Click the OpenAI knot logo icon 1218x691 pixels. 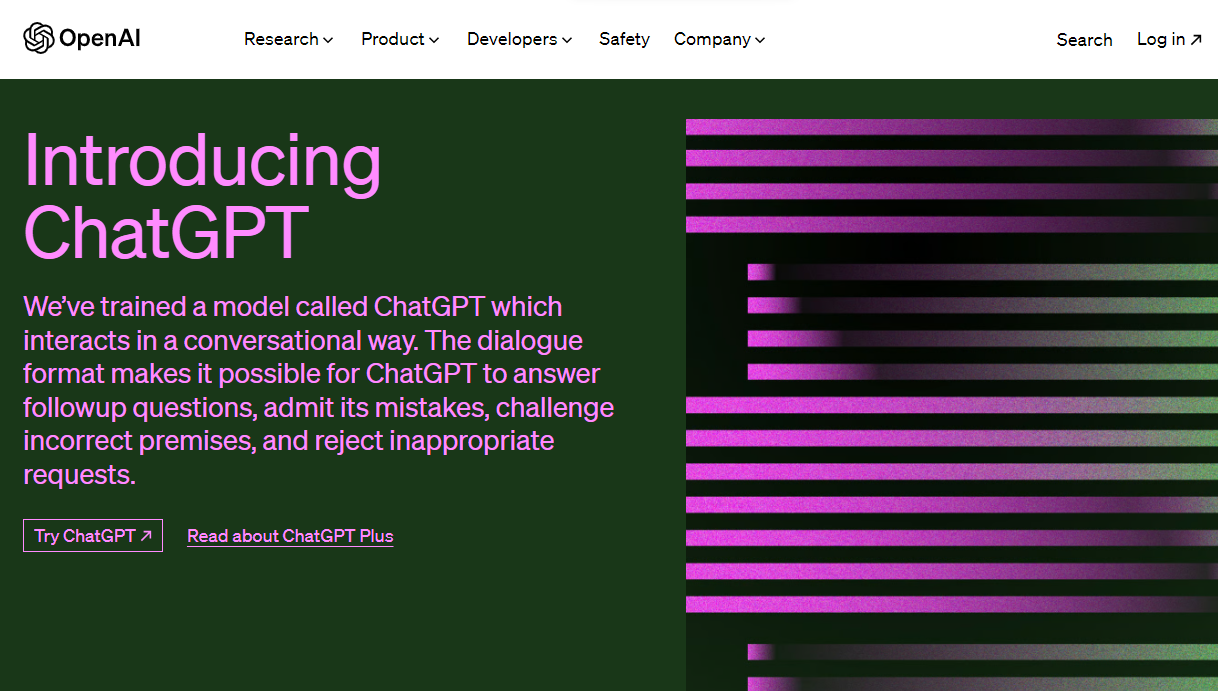[x=38, y=39]
